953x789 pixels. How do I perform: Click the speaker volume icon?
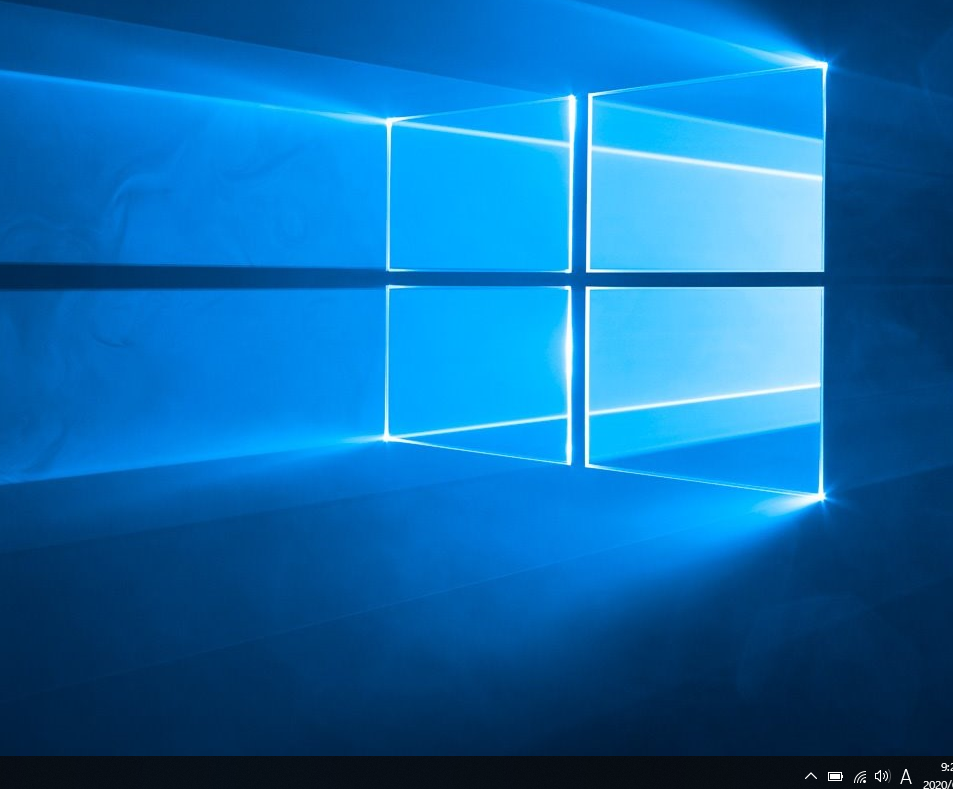(x=882, y=776)
